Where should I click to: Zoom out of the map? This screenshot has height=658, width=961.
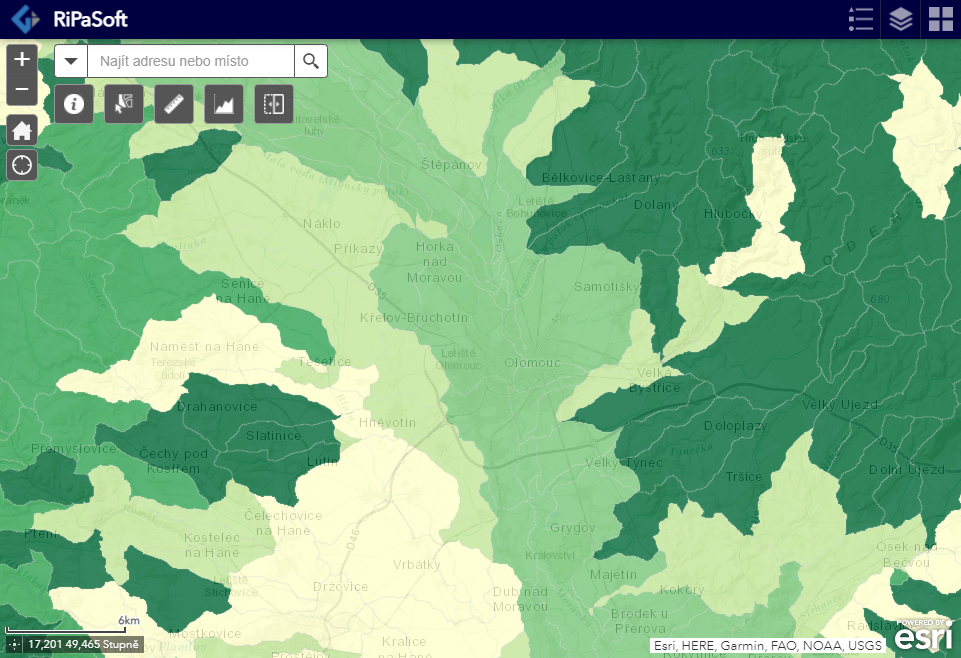tap(22, 89)
